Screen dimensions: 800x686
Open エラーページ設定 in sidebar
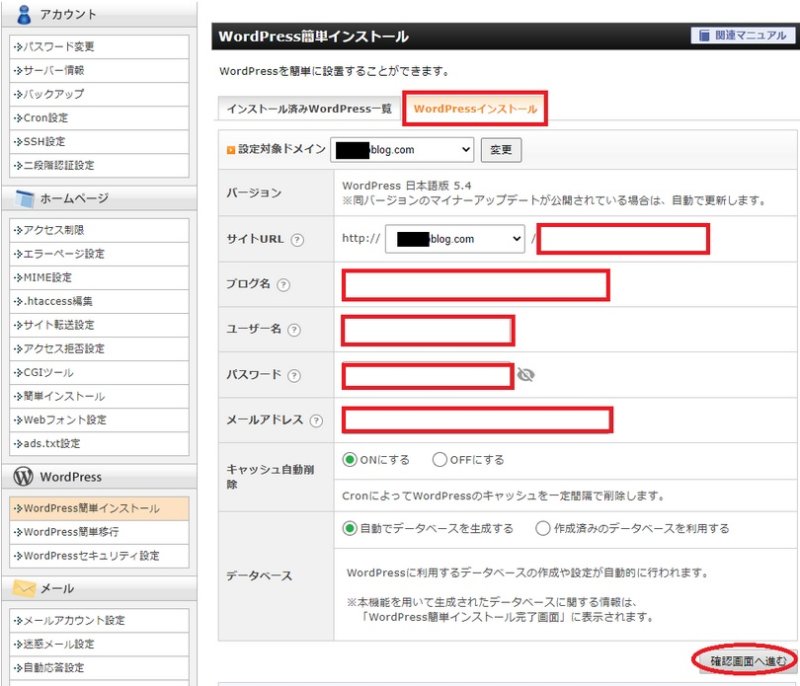[99, 254]
